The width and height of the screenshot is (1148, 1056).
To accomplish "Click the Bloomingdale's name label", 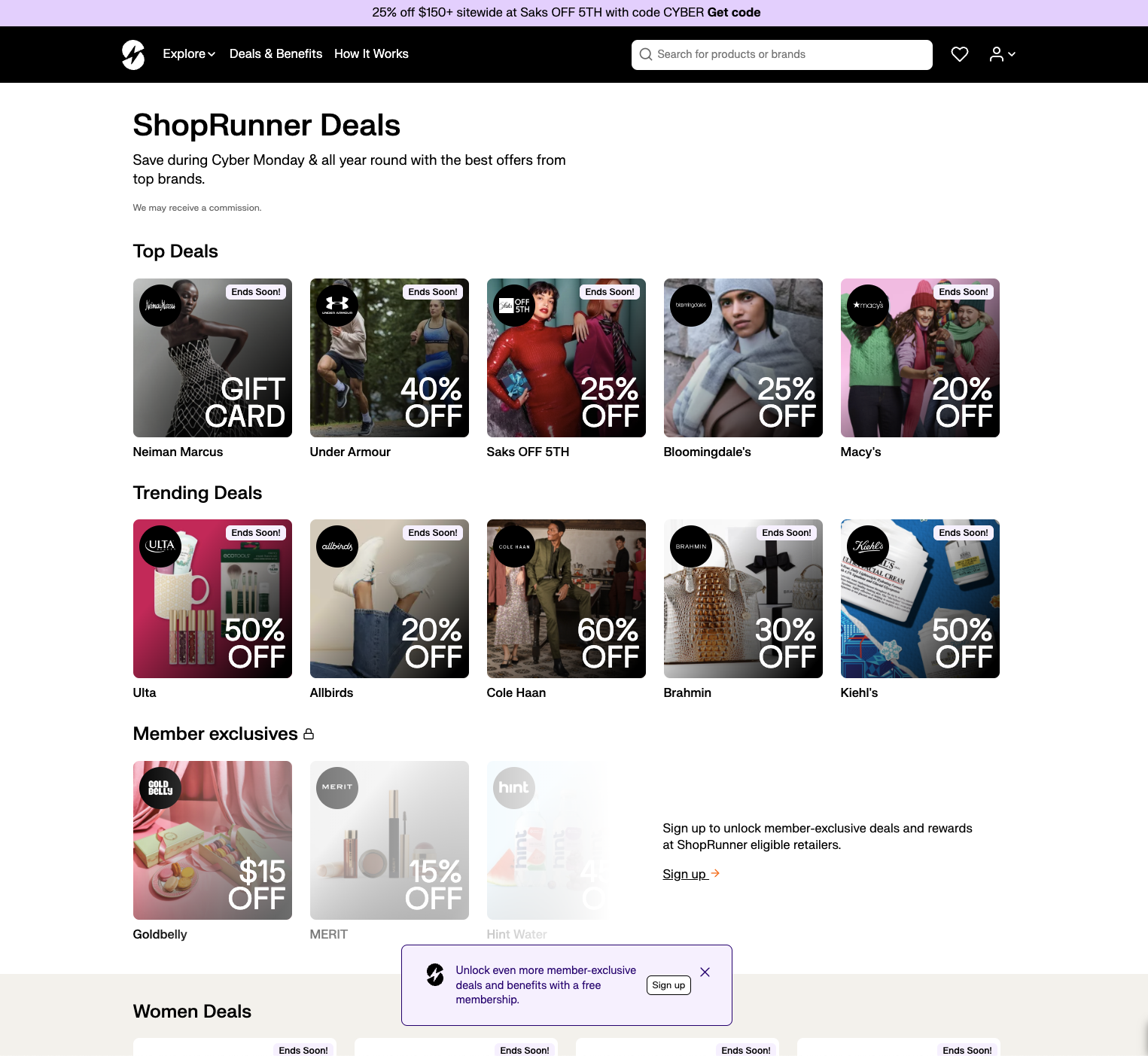I will point(707,452).
